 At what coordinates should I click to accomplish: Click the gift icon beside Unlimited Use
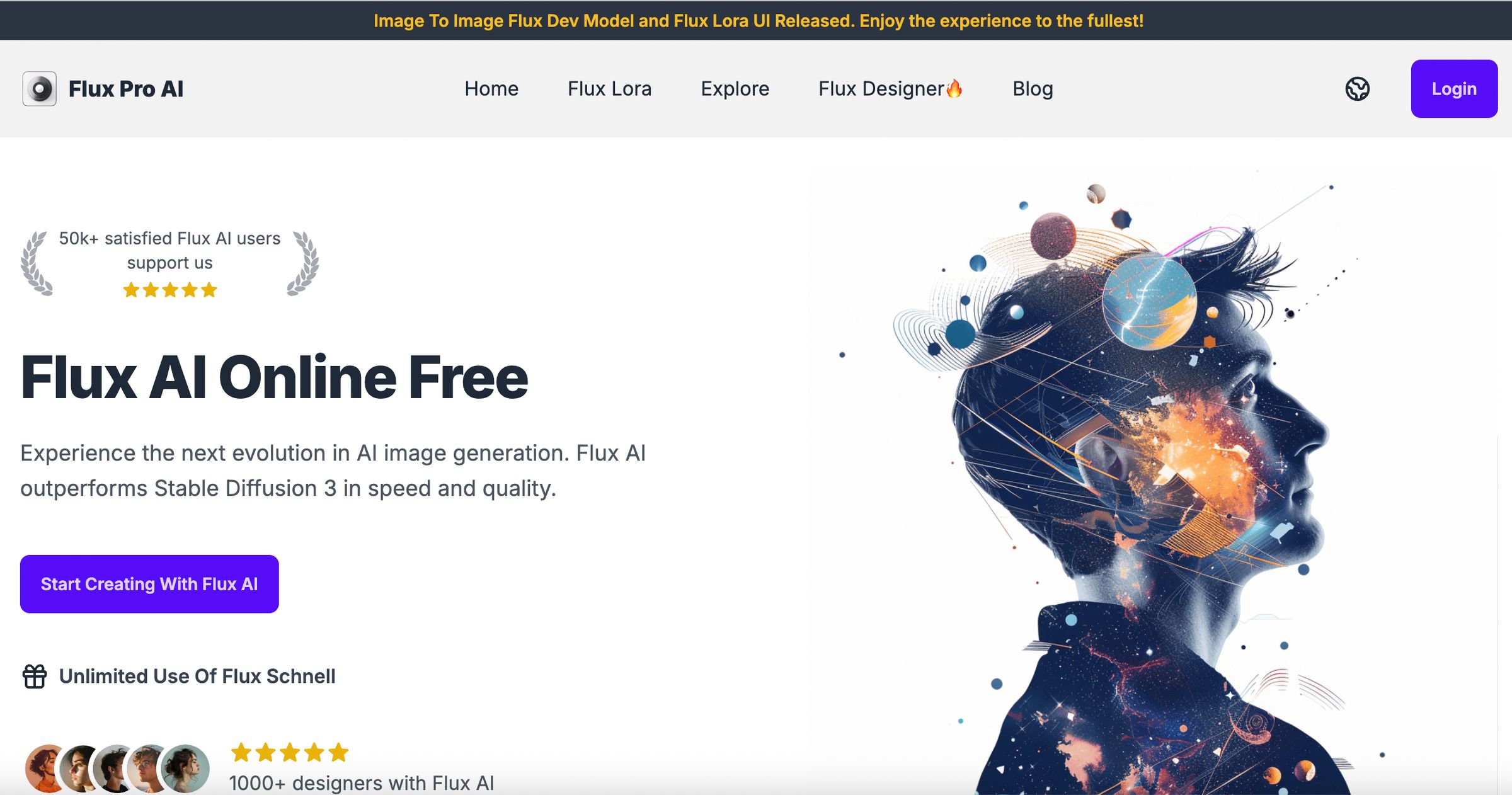point(35,677)
